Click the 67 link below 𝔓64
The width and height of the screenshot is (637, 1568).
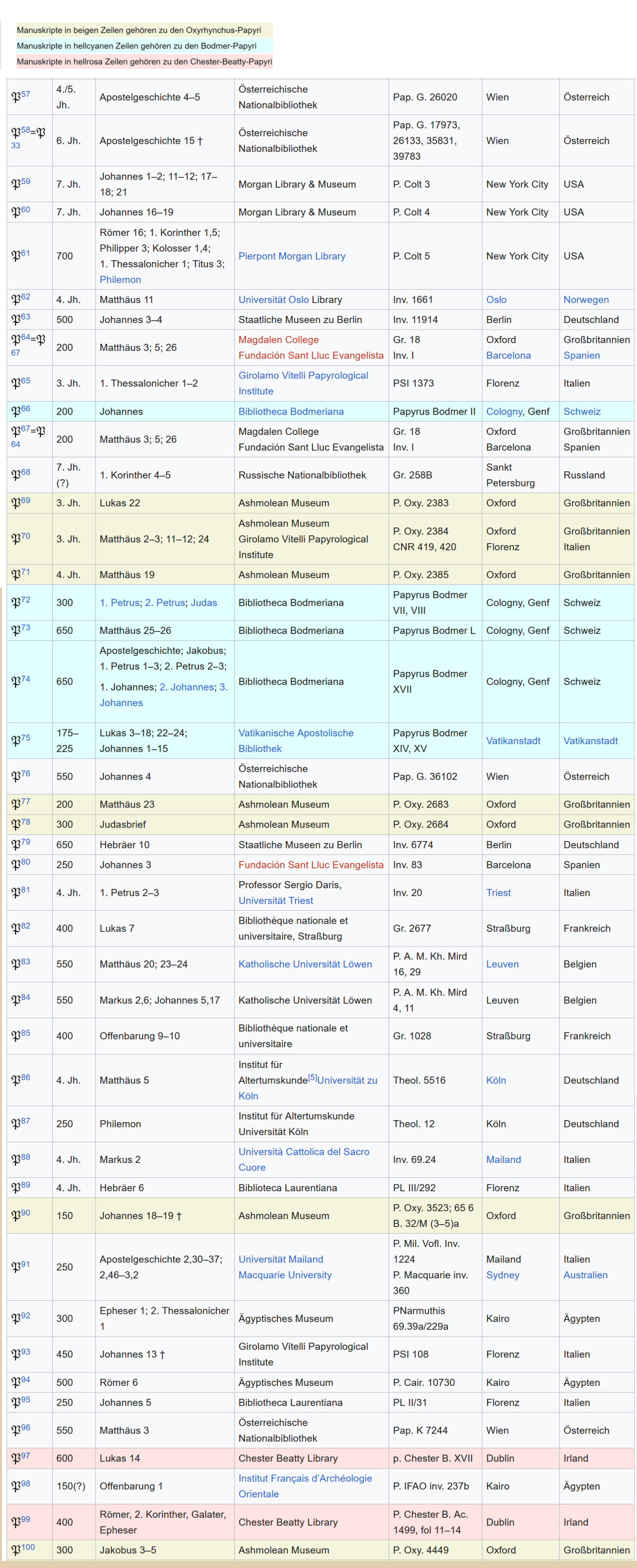point(15,352)
